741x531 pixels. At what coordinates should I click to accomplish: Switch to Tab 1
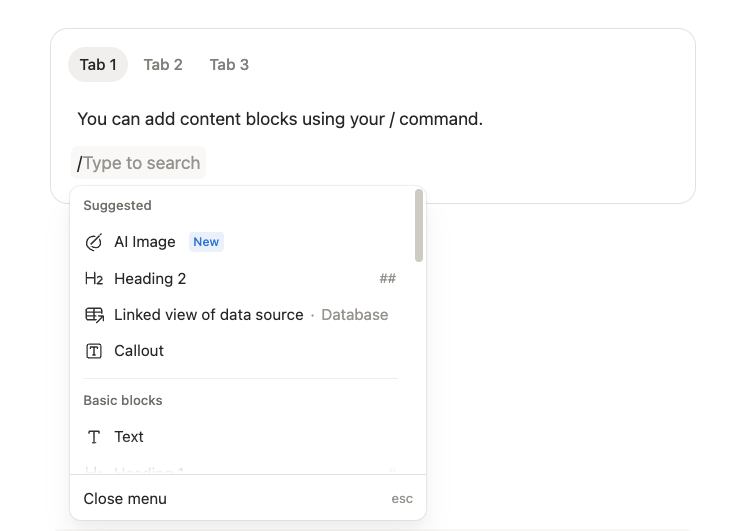coord(98,65)
